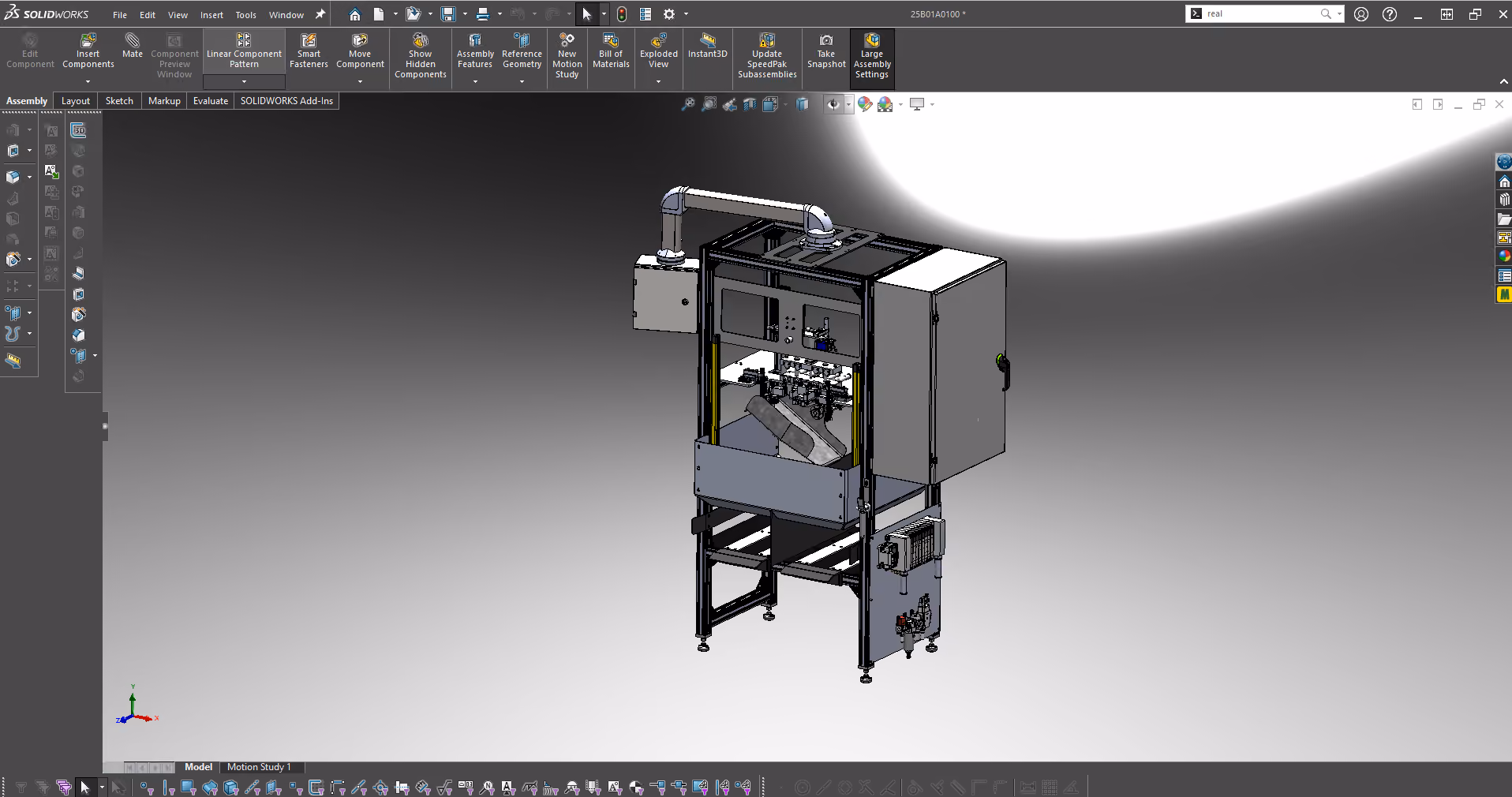Open the Options gear icon

[669, 14]
